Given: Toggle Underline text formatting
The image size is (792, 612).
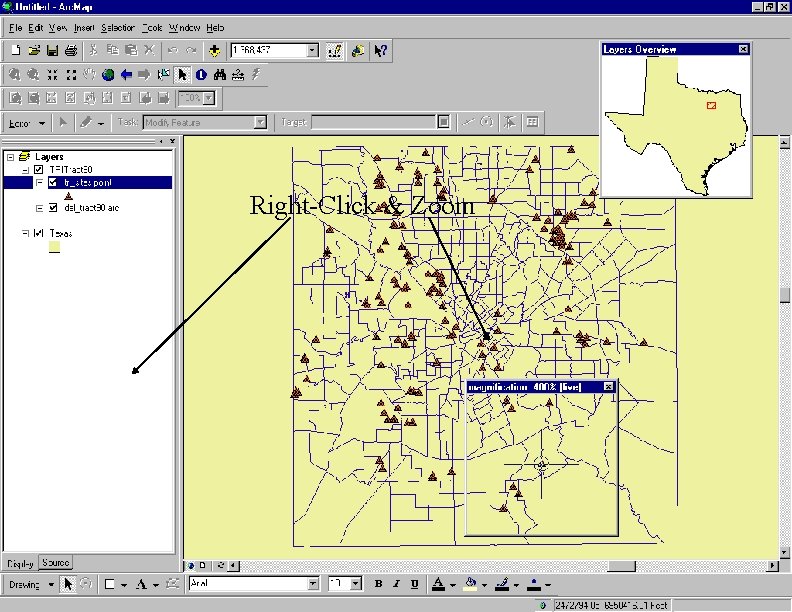Looking at the screenshot, I should (415, 584).
